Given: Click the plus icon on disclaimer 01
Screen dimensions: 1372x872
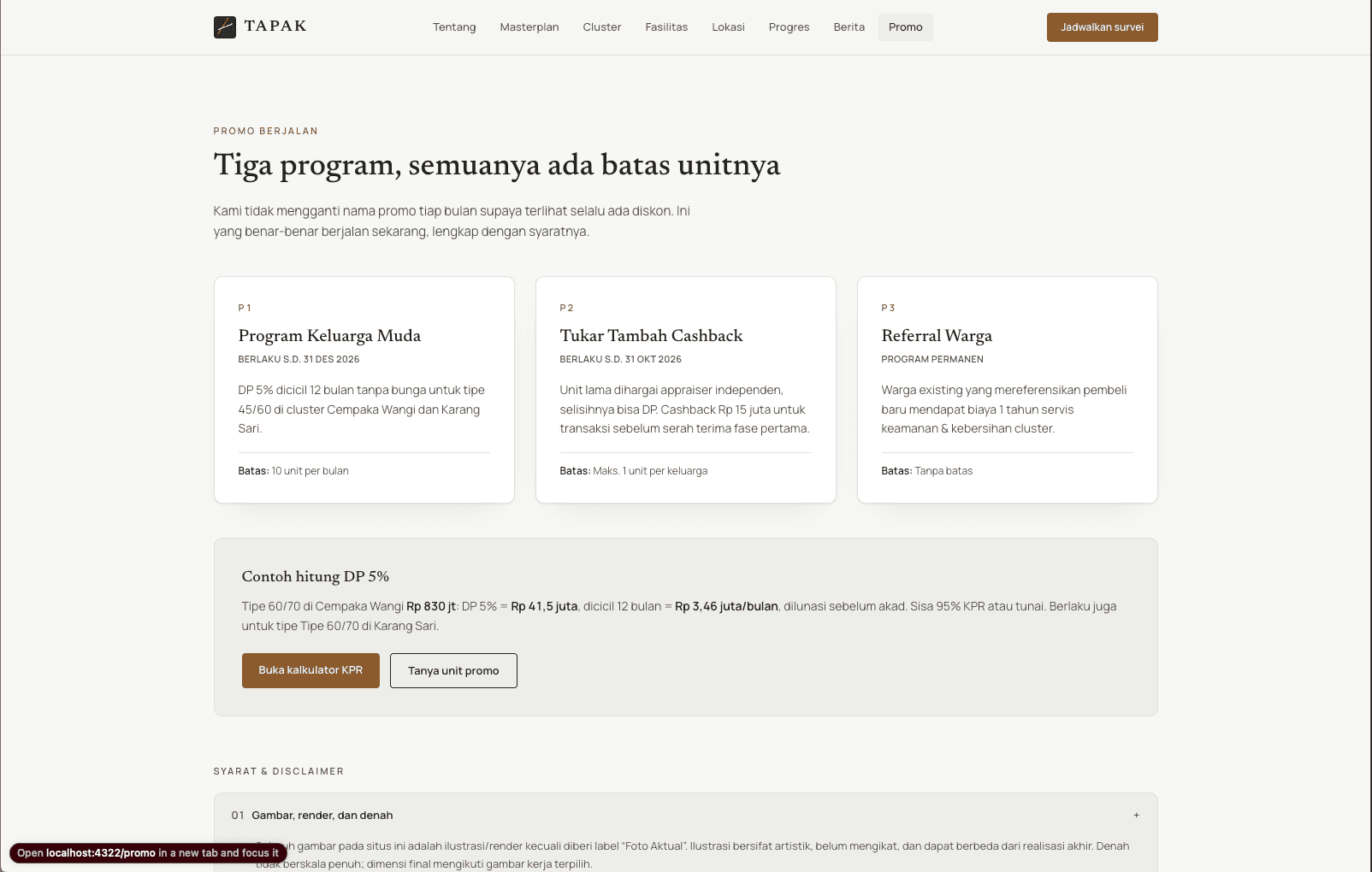Looking at the screenshot, I should (x=1137, y=815).
